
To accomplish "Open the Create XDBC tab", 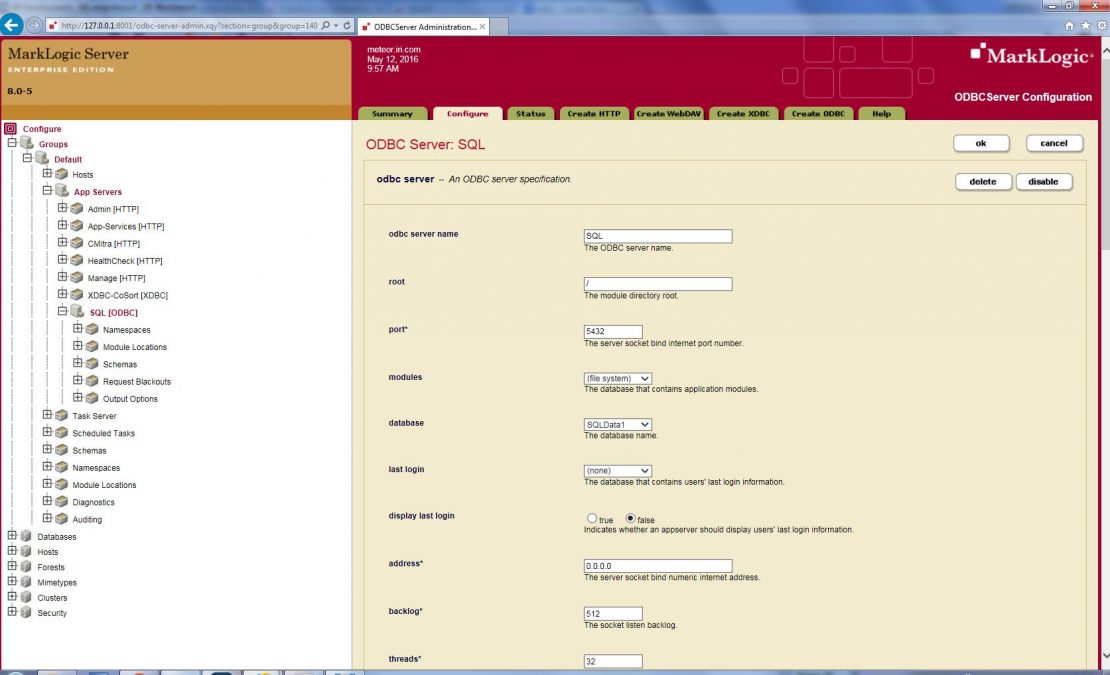I will [743, 113].
